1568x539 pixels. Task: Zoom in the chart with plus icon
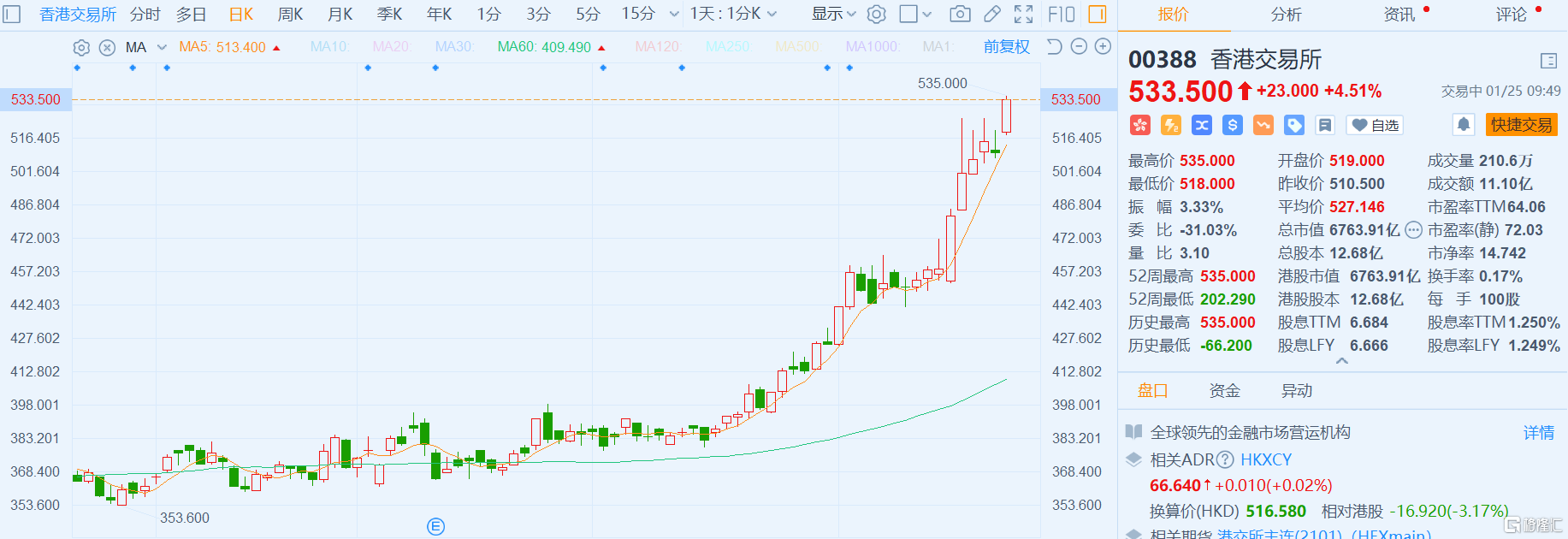pos(1104,46)
